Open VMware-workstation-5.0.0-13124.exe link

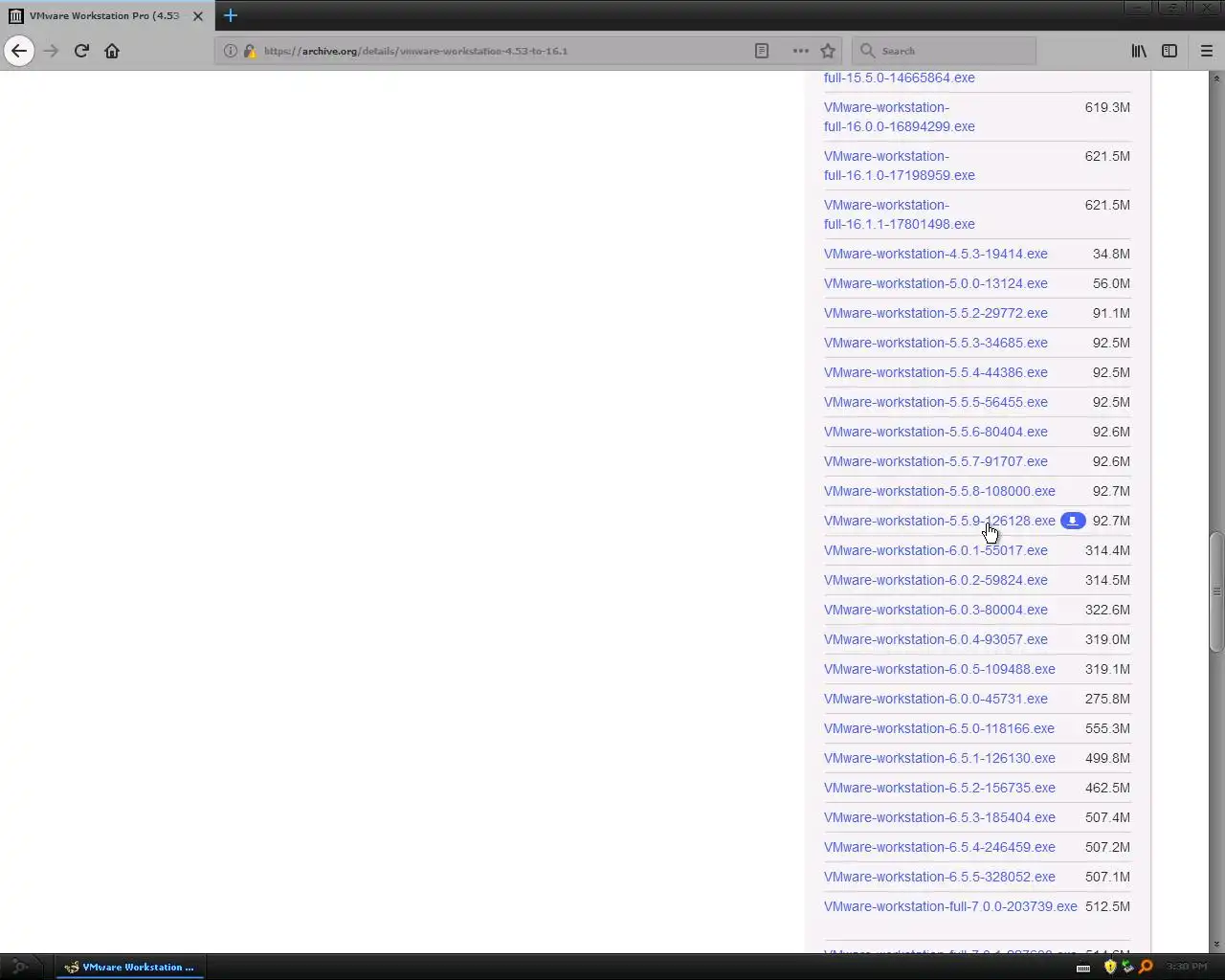click(x=936, y=283)
